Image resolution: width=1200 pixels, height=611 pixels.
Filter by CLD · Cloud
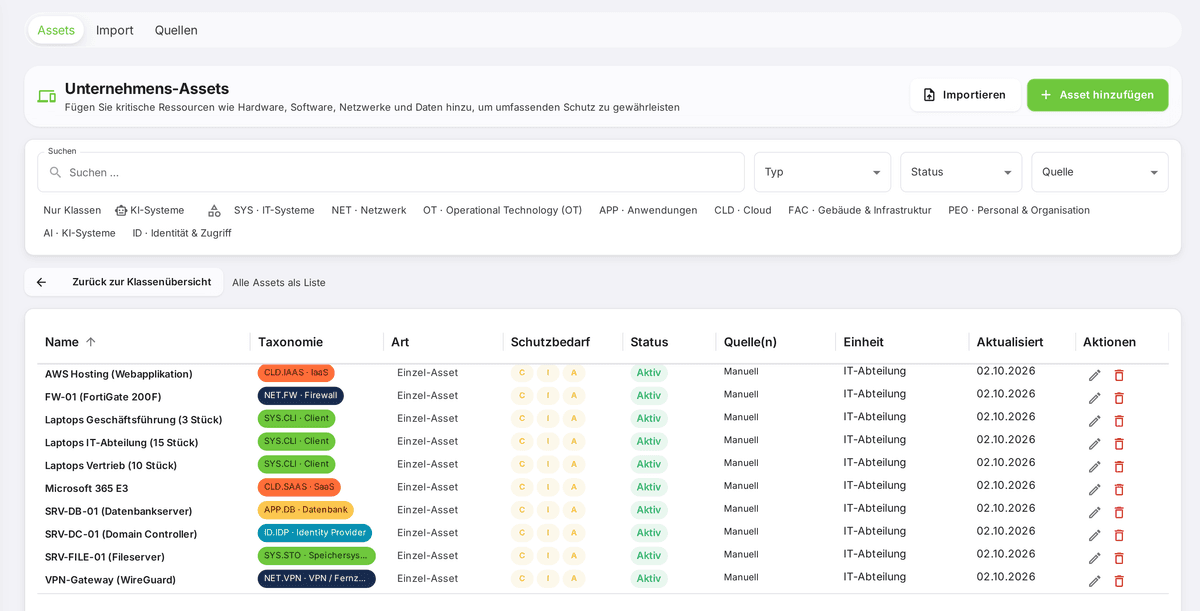coord(743,210)
